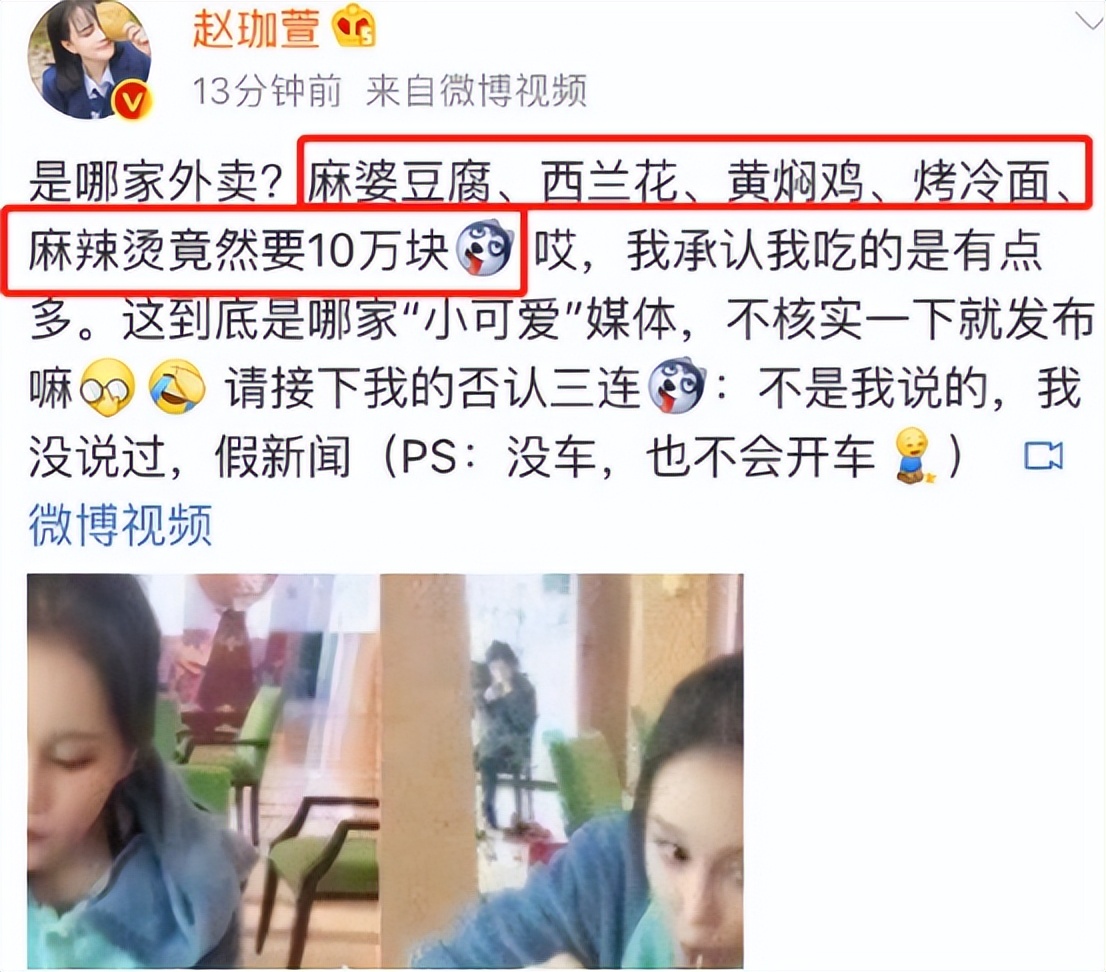Click the husky emoji after 否认三连
Screen dimensions: 1106x972
click(677, 387)
